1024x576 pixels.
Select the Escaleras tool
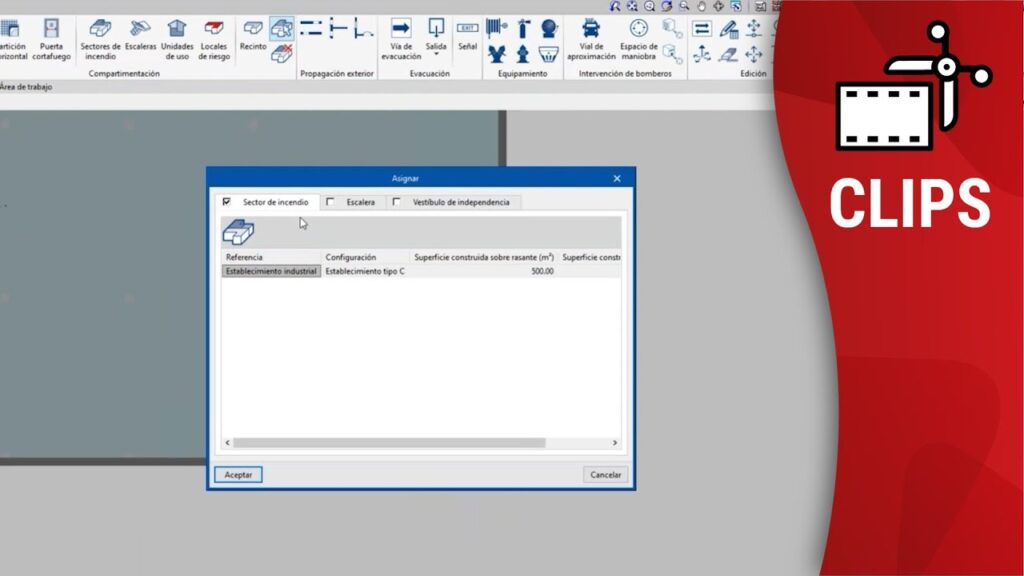(141, 36)
